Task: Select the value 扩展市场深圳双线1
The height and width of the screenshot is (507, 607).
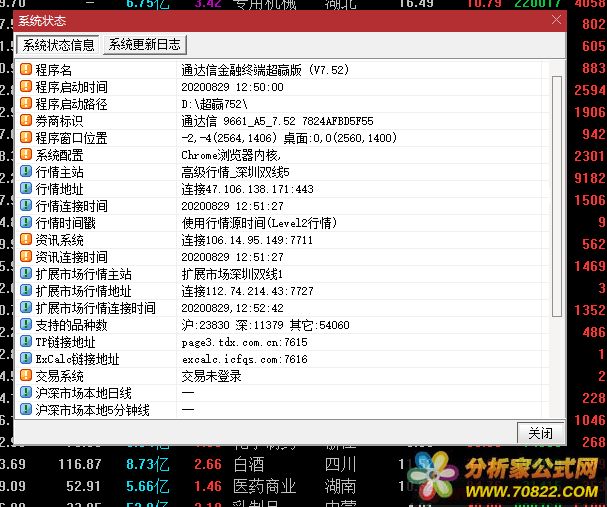Action: coord(232,274)
